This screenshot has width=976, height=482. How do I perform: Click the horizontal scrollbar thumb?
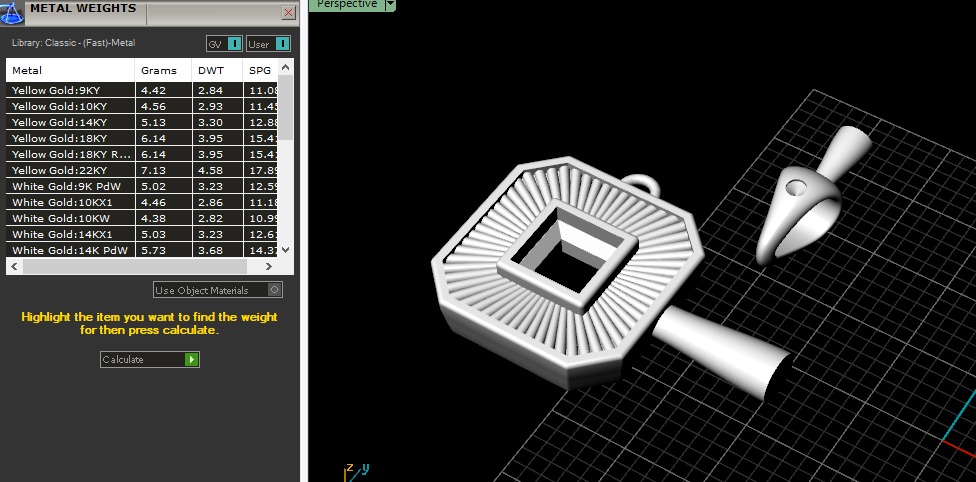pyautogui.click(x=135, y=266)
